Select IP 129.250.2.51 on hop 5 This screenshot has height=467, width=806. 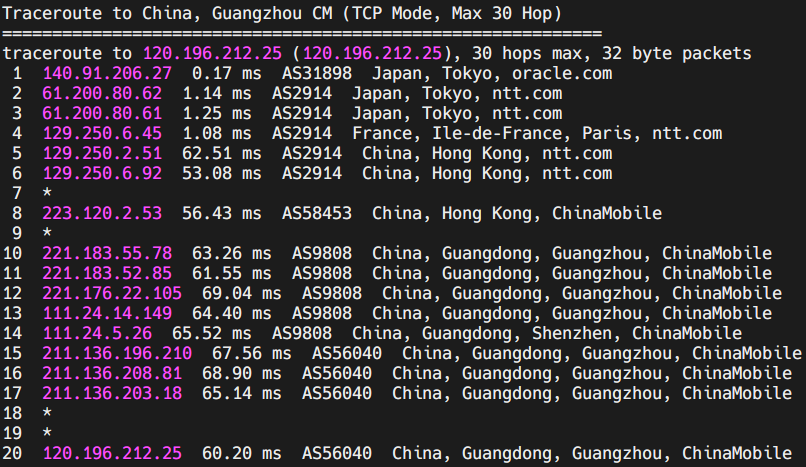(x=102, y=154)
